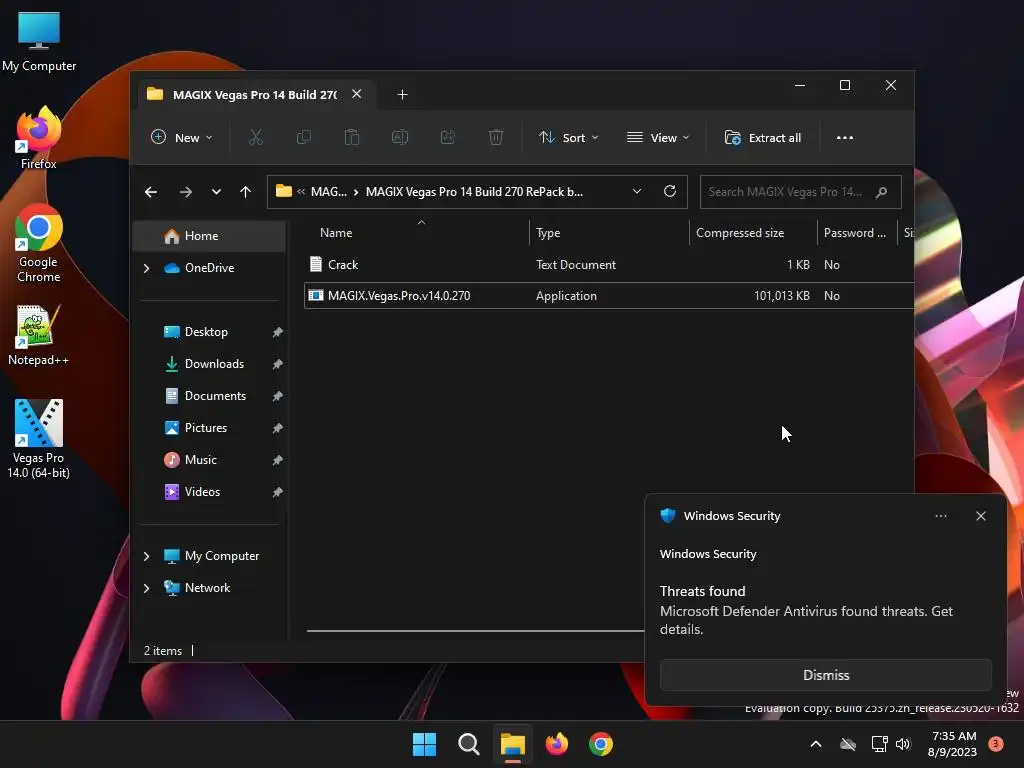Select Home in navigation pane
The height and width of the screenshot is (768, 1024).
point(209,236)
